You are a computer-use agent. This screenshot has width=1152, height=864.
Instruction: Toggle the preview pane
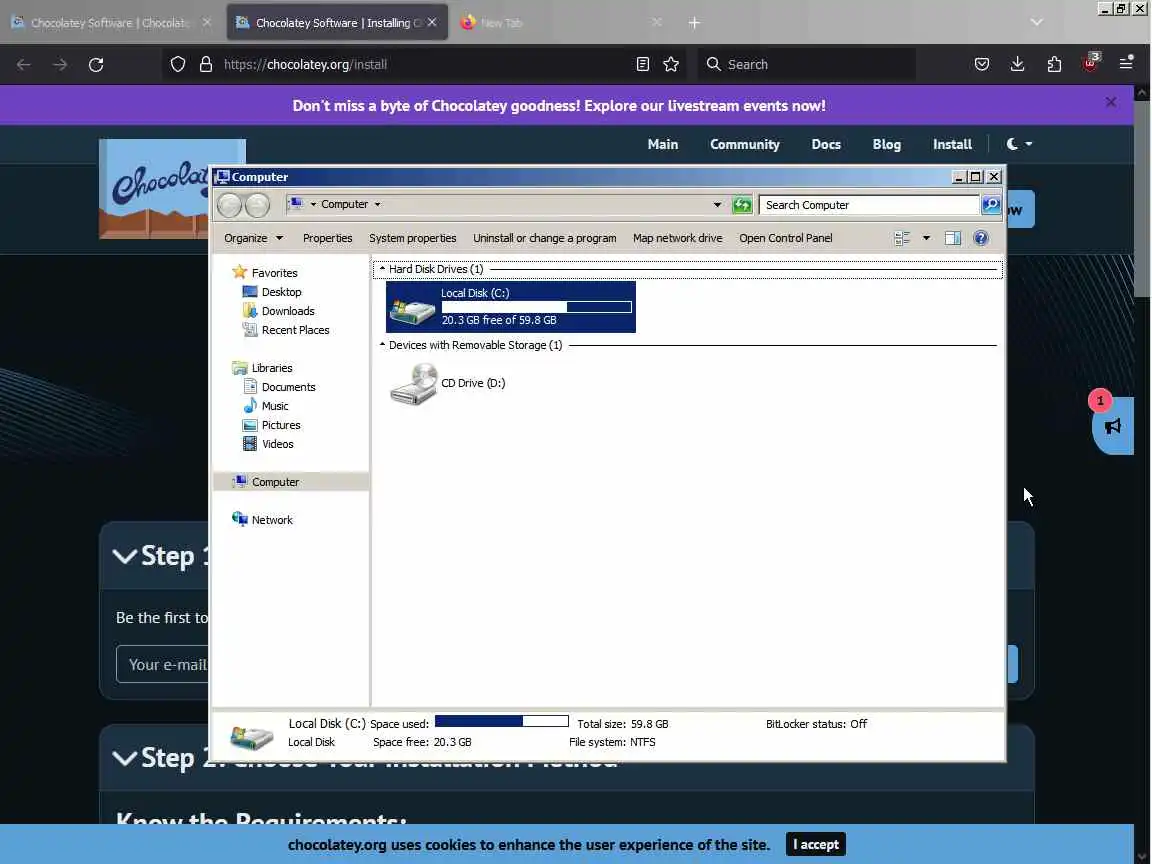953,238
